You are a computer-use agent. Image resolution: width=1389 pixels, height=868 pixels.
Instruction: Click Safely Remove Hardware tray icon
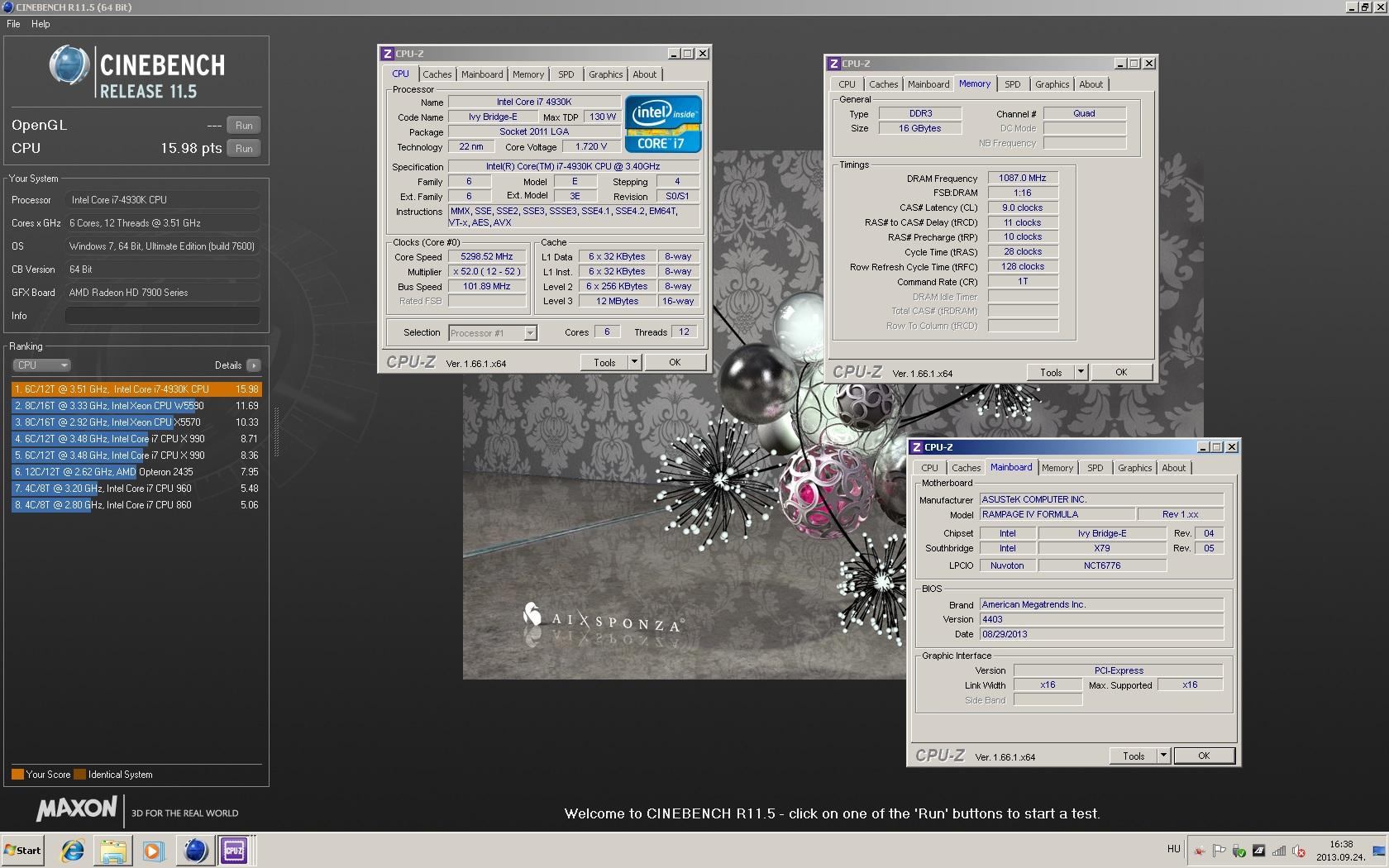coord(1239,851)
